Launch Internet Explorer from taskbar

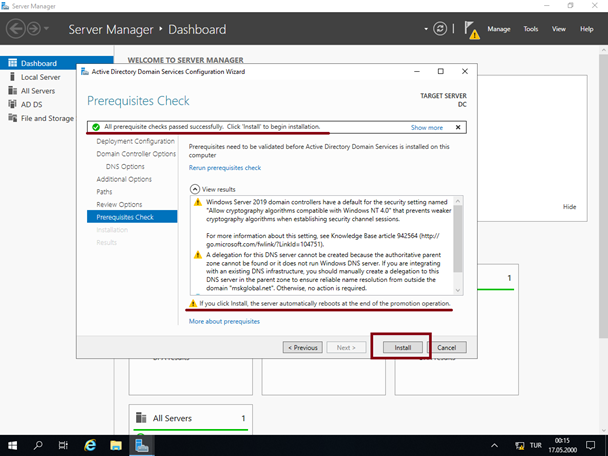coord(90,445)
